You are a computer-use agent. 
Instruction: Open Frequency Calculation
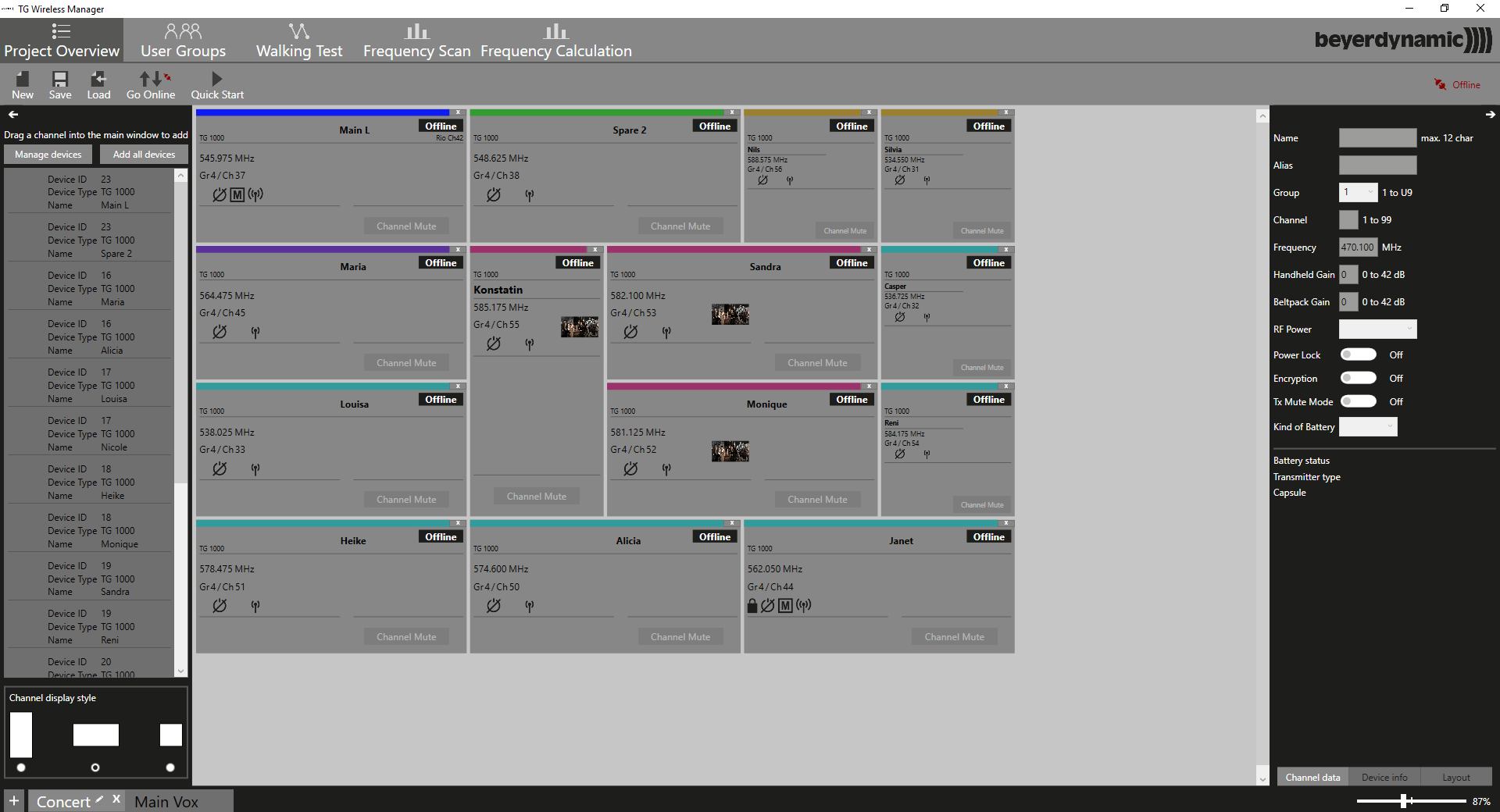pyautogui.click(x=555, y=40)
